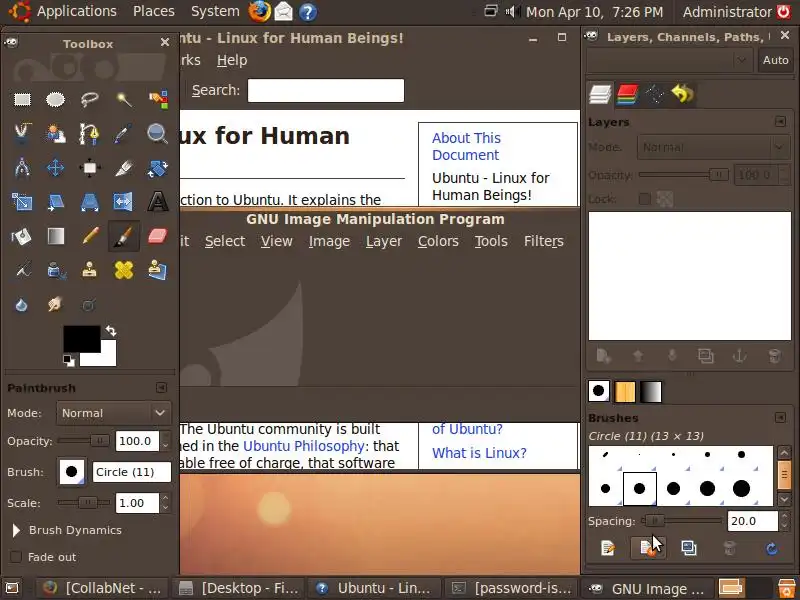The width and height of the screenshot is (800, 600).
Task: Open the View menu in GIMP
Action: click(x=277, y=241)
